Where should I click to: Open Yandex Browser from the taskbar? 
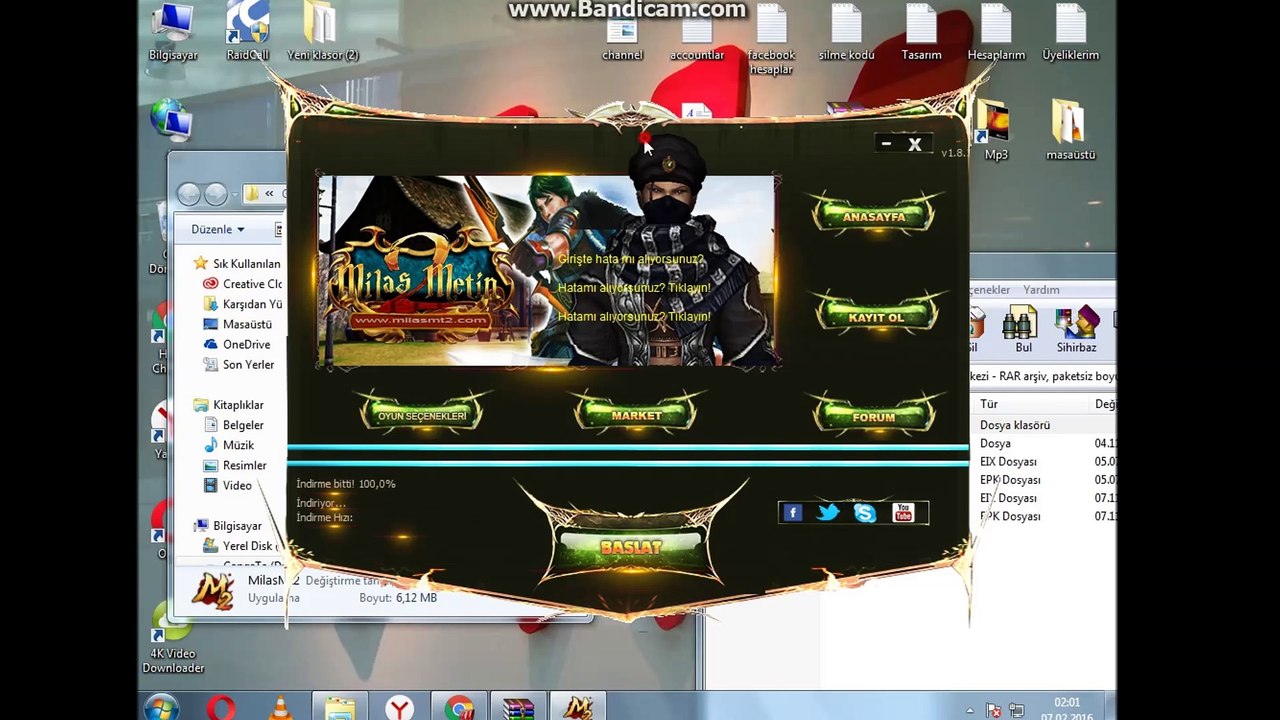[x=400, y=708]
